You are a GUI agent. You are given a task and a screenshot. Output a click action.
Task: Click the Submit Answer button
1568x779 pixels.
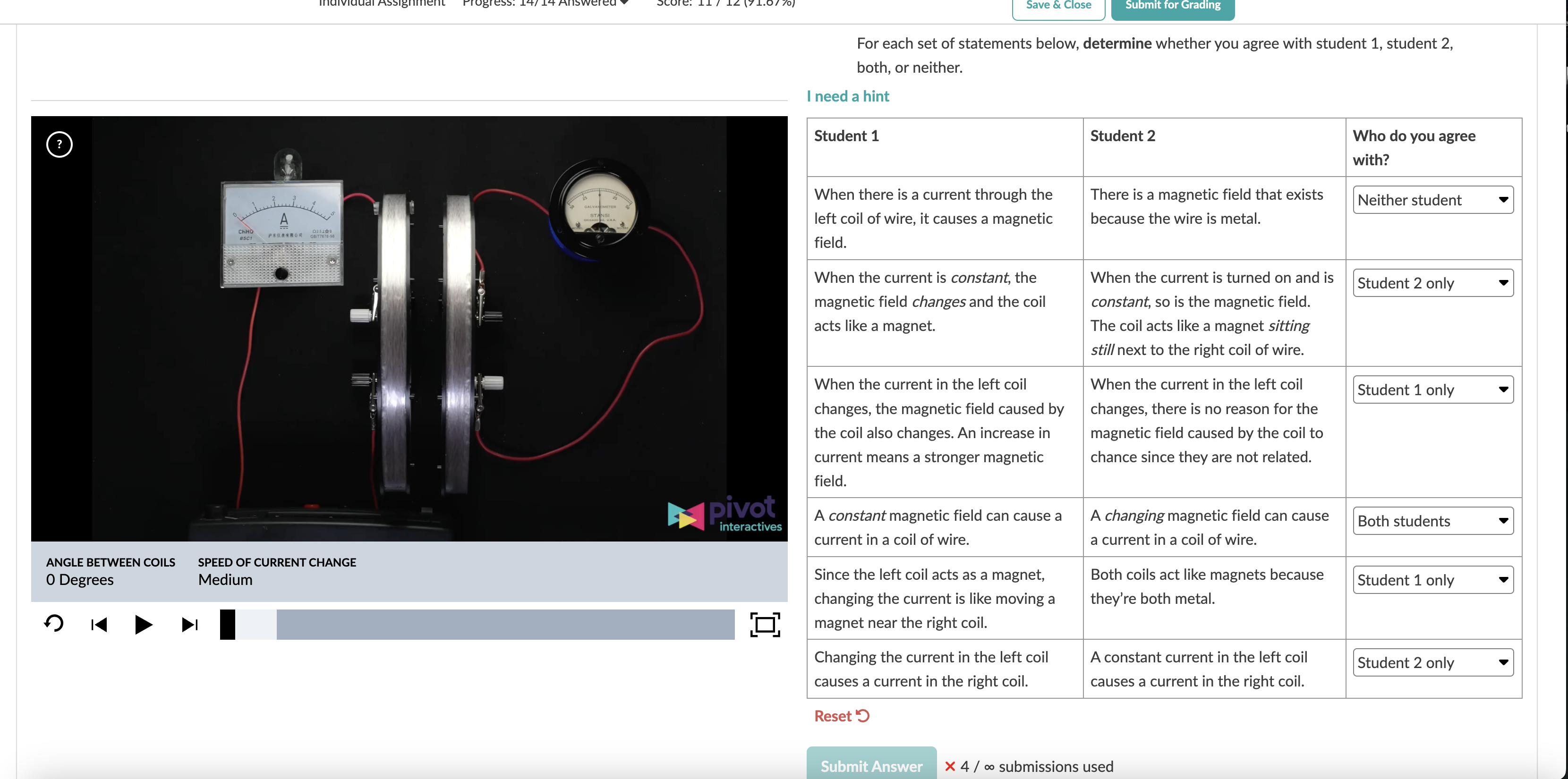[x=871, y=765]
